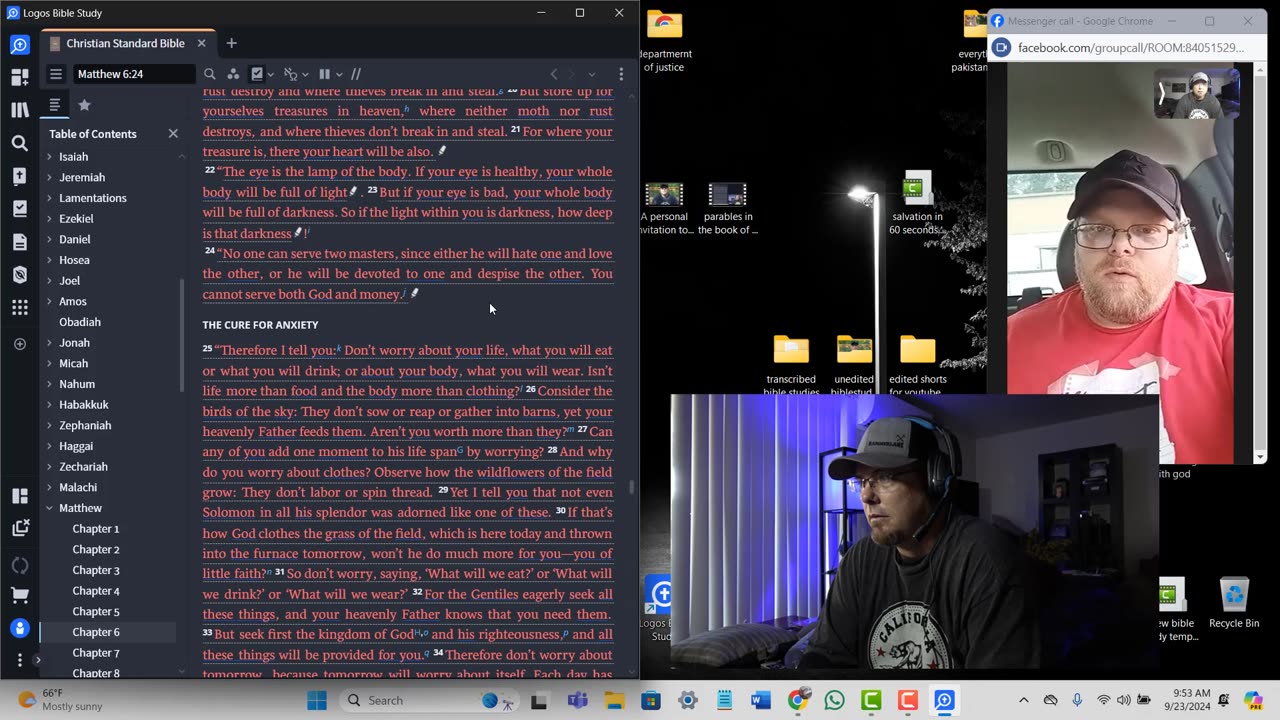1280x720 pixels.
Task: Click the interlinear double-slash icon
Action: 355,74
